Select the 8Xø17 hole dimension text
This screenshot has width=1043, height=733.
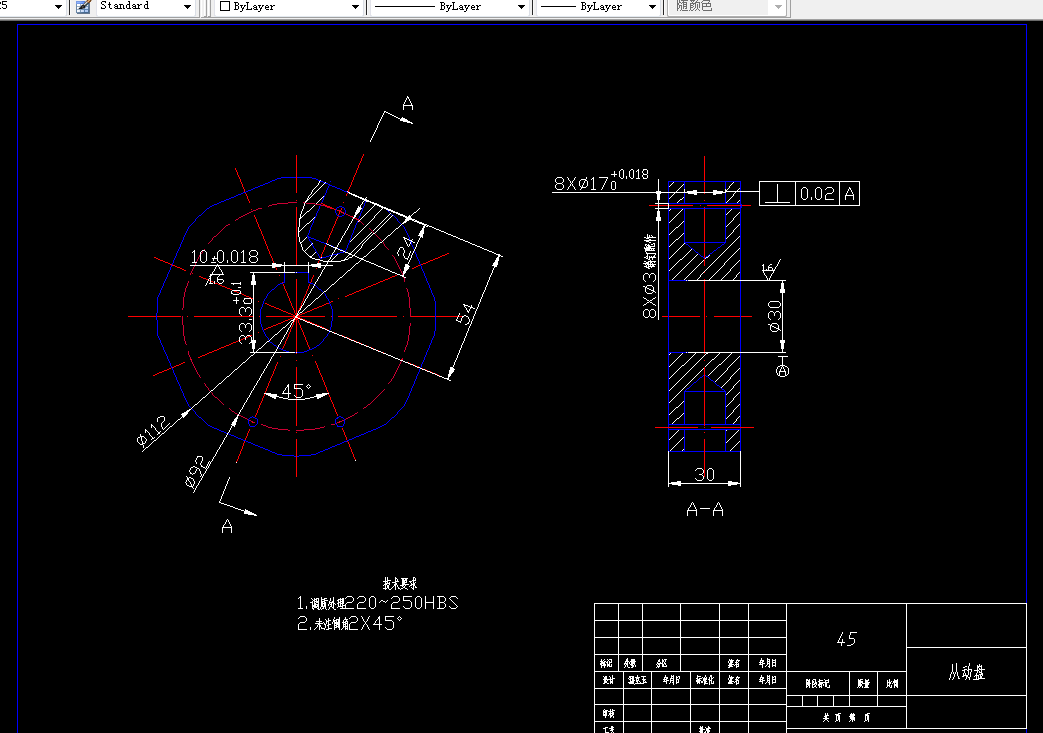click(x=601, y=180)
